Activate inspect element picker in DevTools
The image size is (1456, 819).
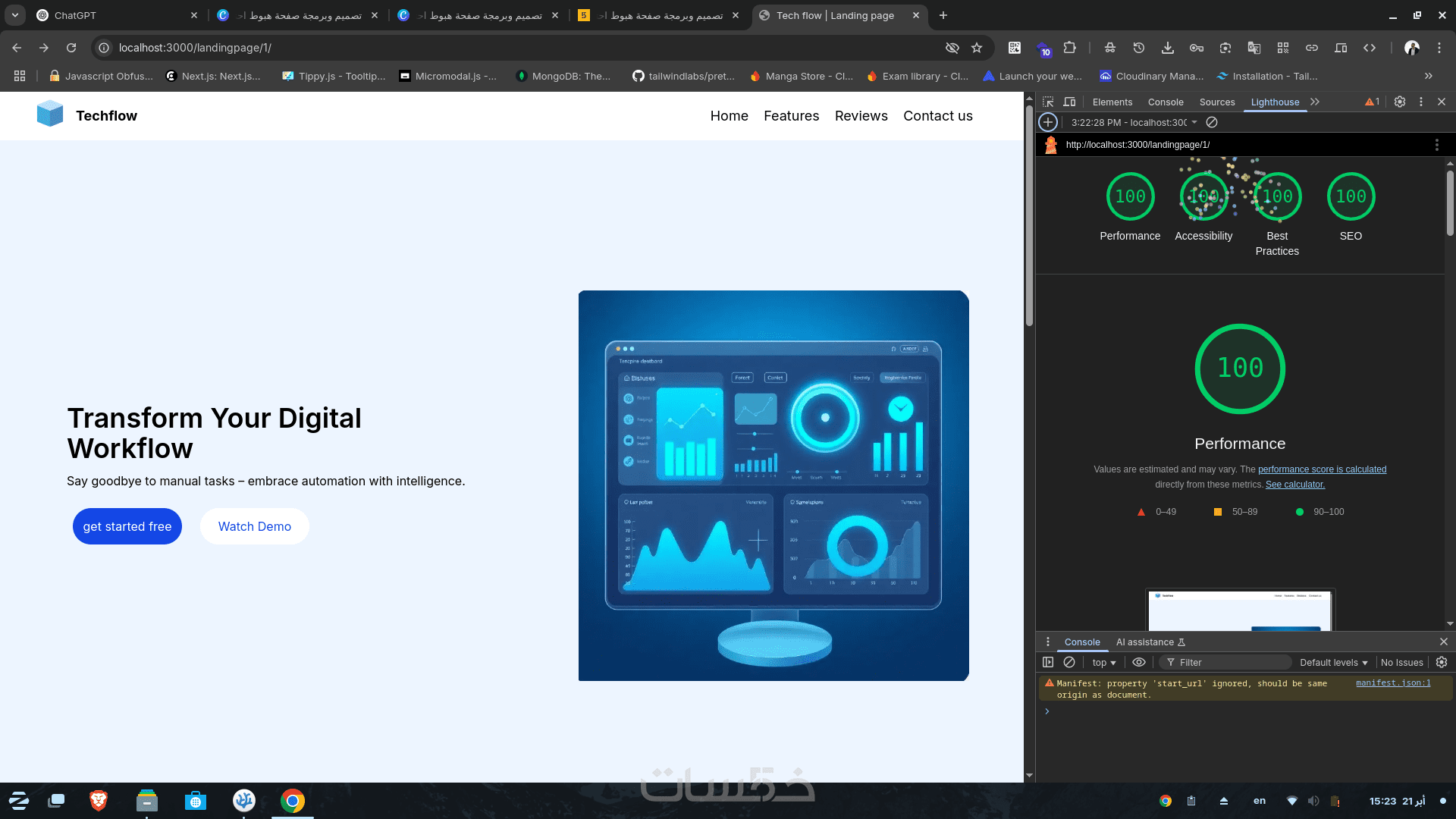point(1048,102)
